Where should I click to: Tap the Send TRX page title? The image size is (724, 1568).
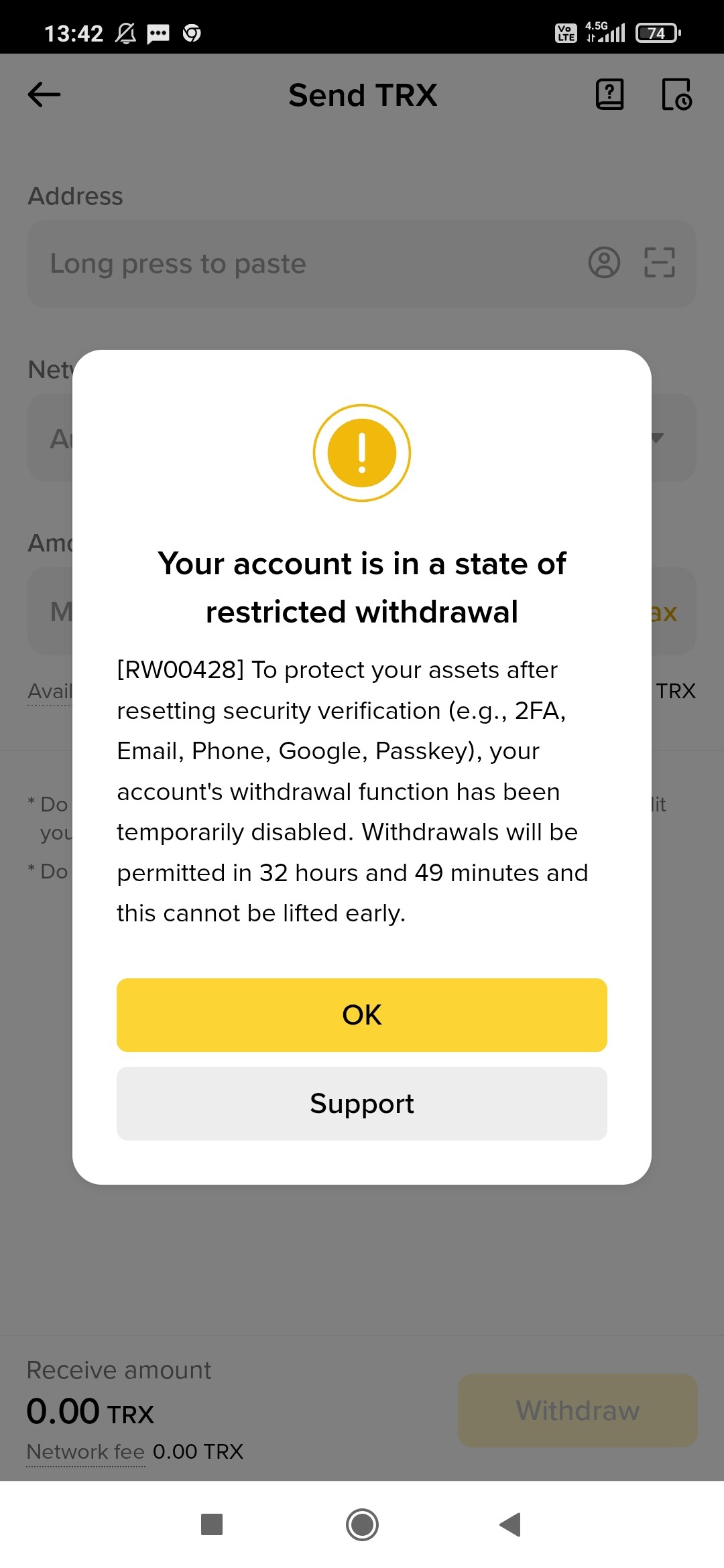click(363, 95)
